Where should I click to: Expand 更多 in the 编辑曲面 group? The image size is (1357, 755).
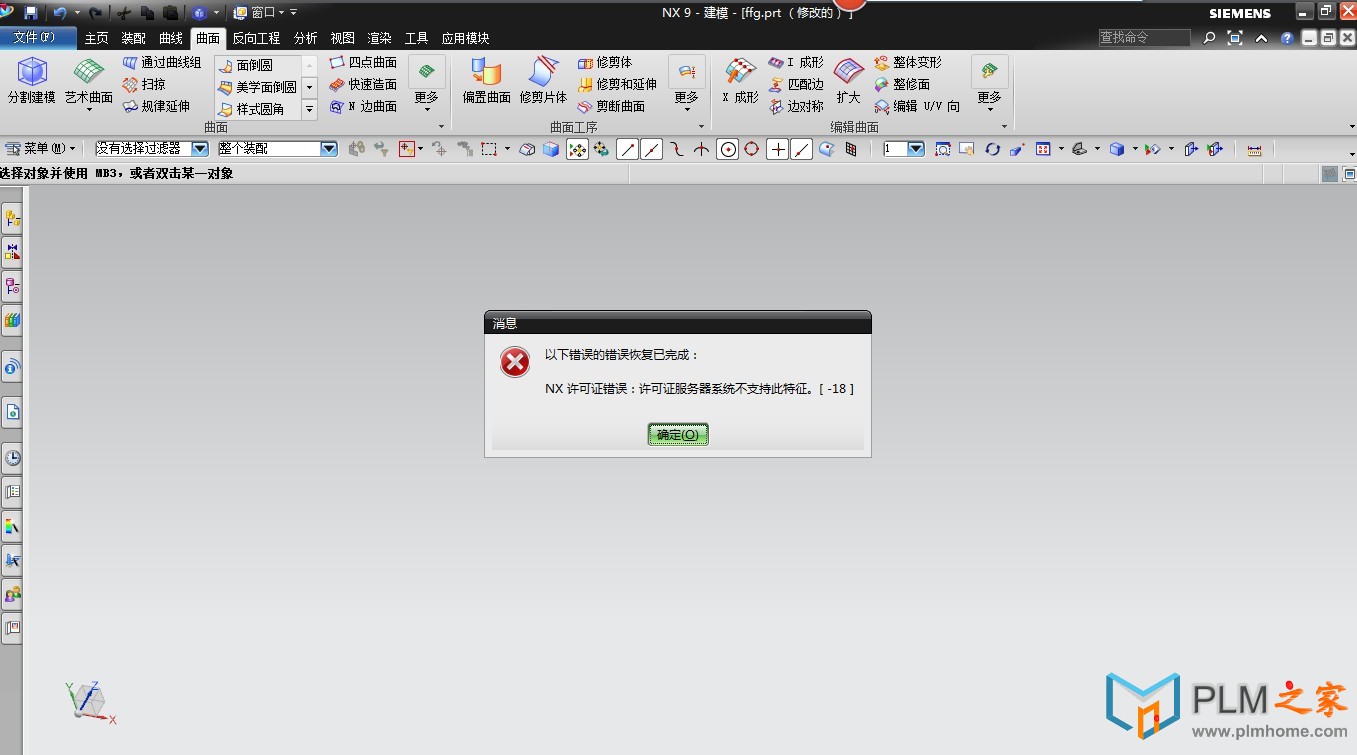coord(989,84)
